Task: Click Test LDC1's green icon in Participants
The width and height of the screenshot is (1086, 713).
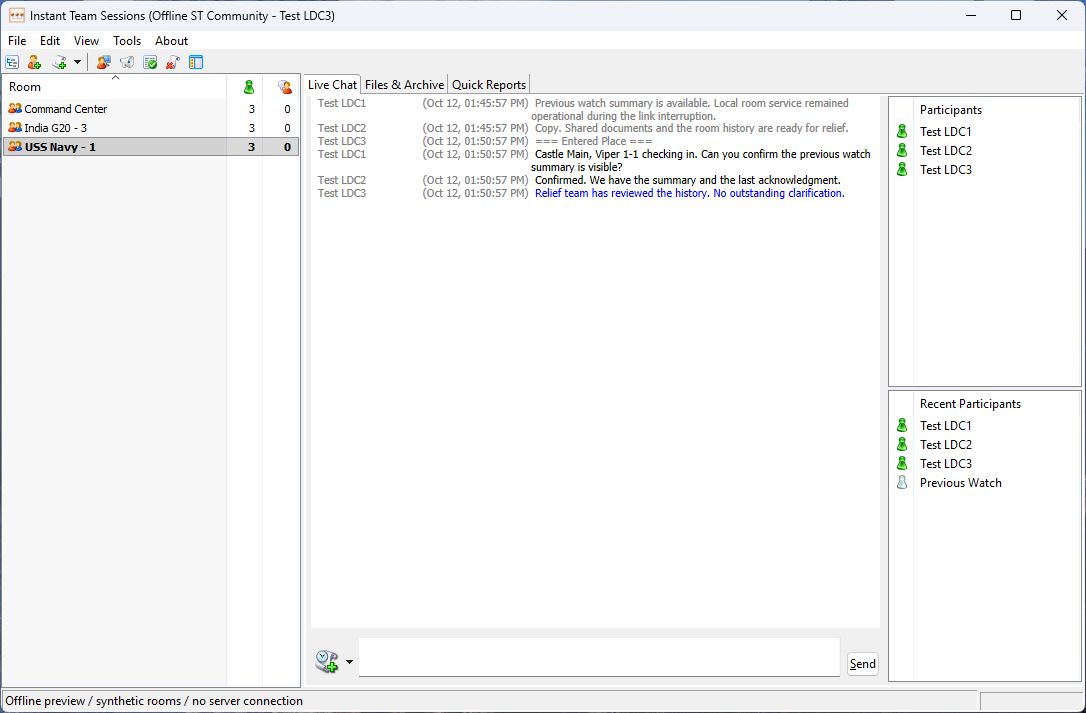Action: [x=902, y=131]
